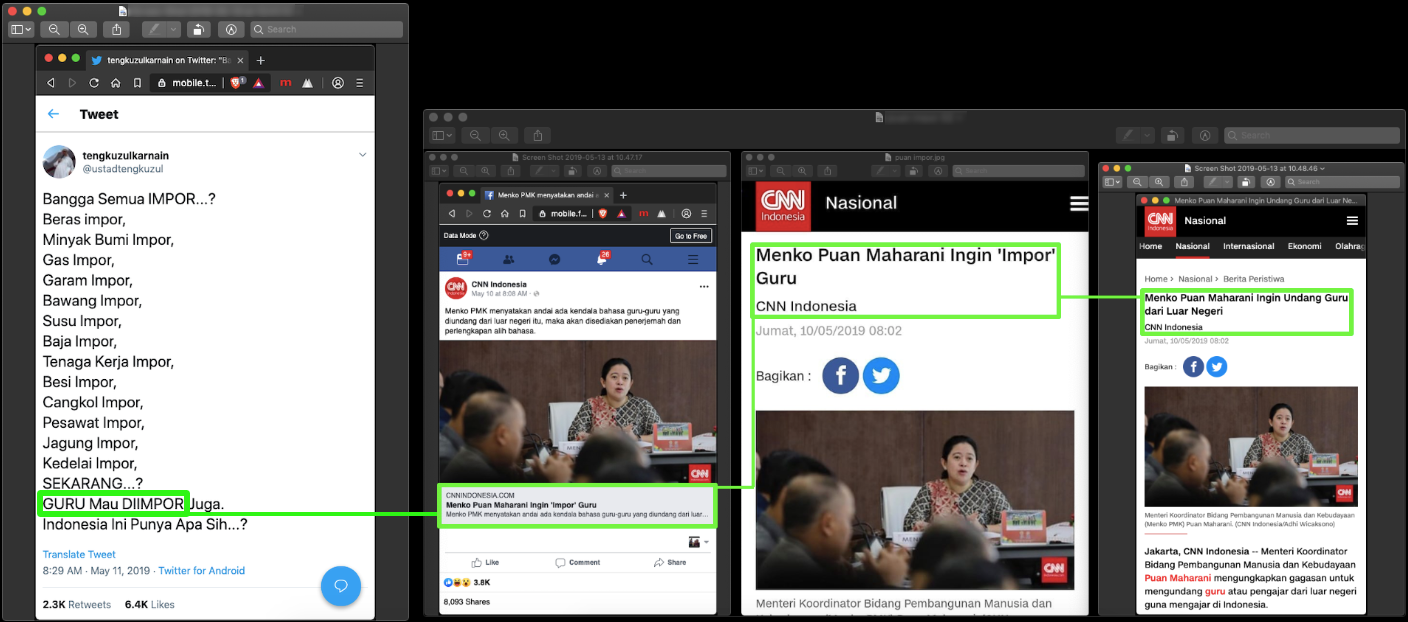Open three-dot menu on CNN Indonesia Facebook post
This screenshot has width=1408, height=622.
click(704, 286)
